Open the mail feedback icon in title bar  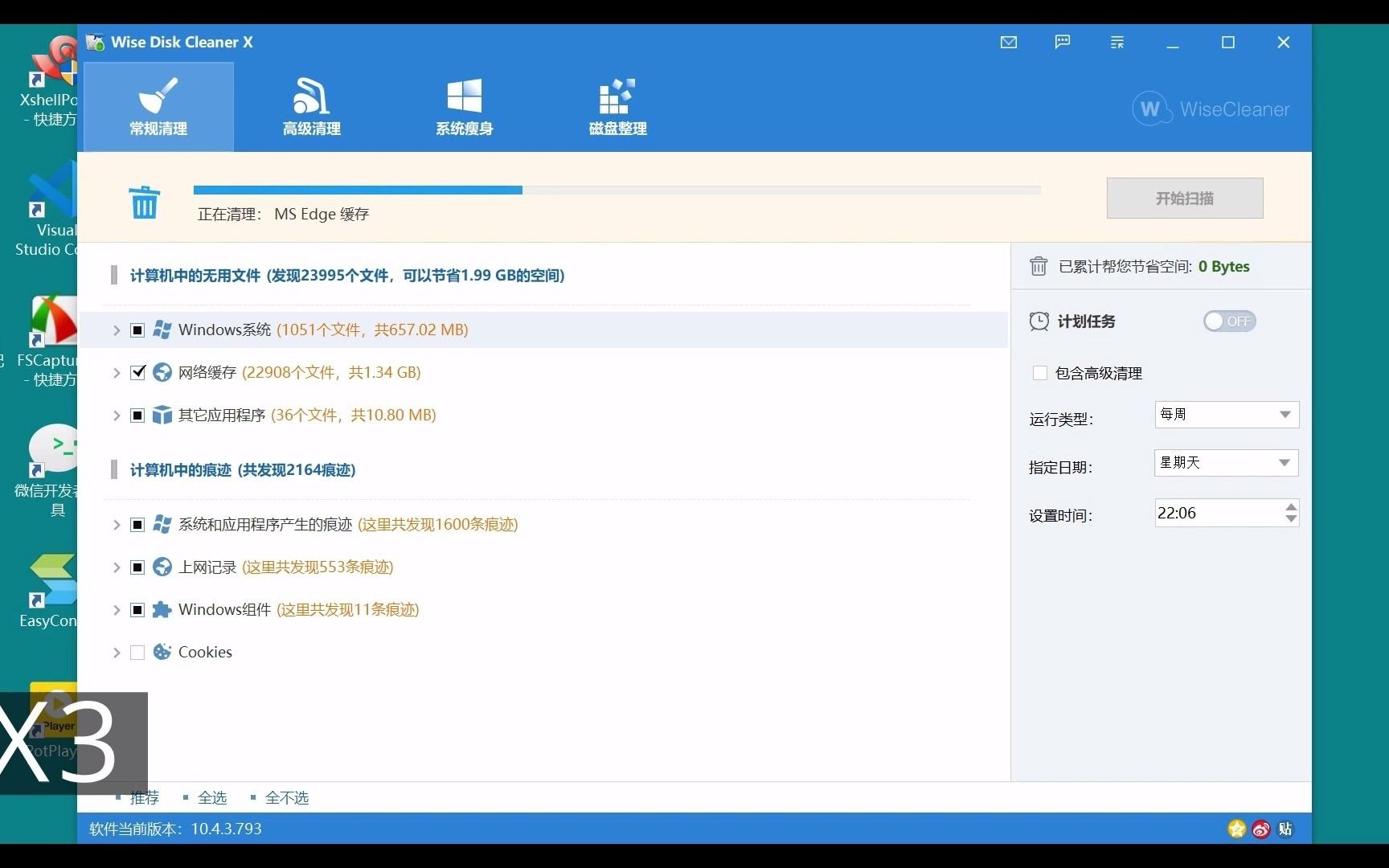(x=1009, y=42)
